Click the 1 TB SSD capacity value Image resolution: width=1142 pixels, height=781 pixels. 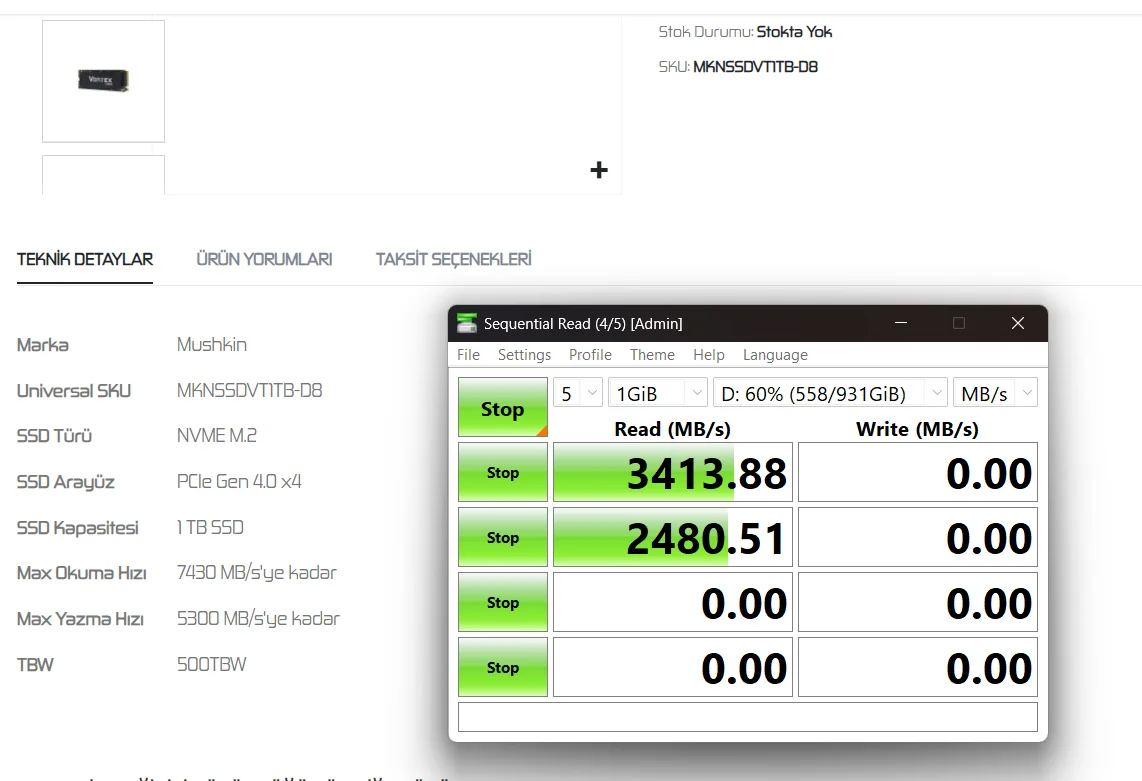210,527
